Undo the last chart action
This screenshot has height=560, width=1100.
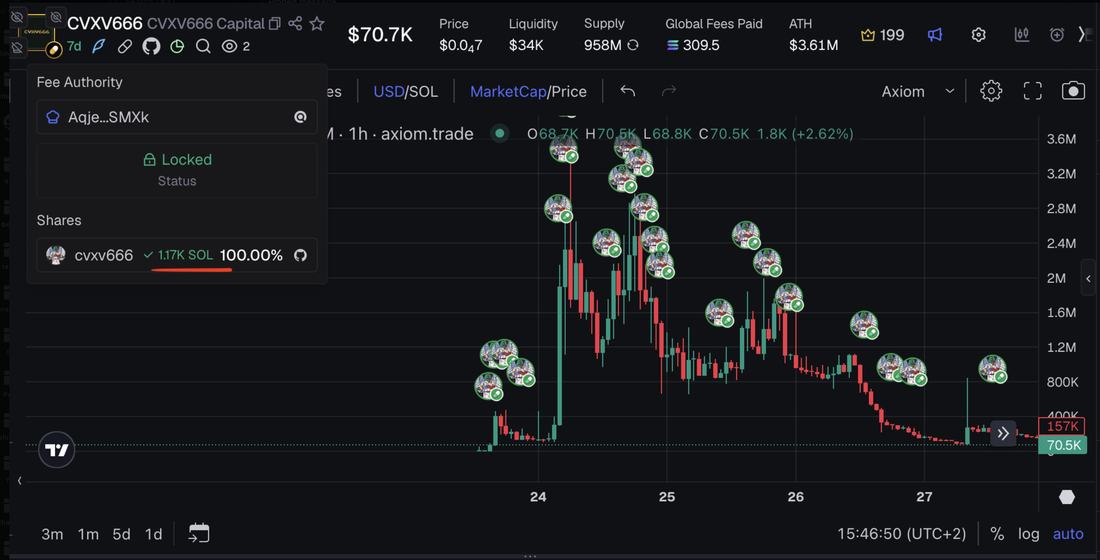(x=628, y=91)
